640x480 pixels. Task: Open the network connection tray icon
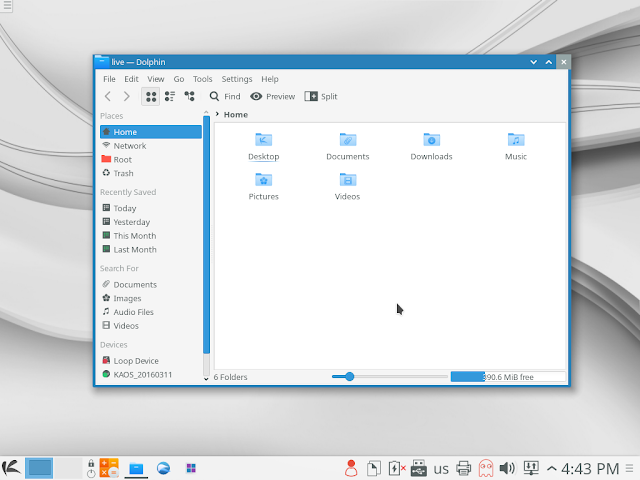click(531, 468)
